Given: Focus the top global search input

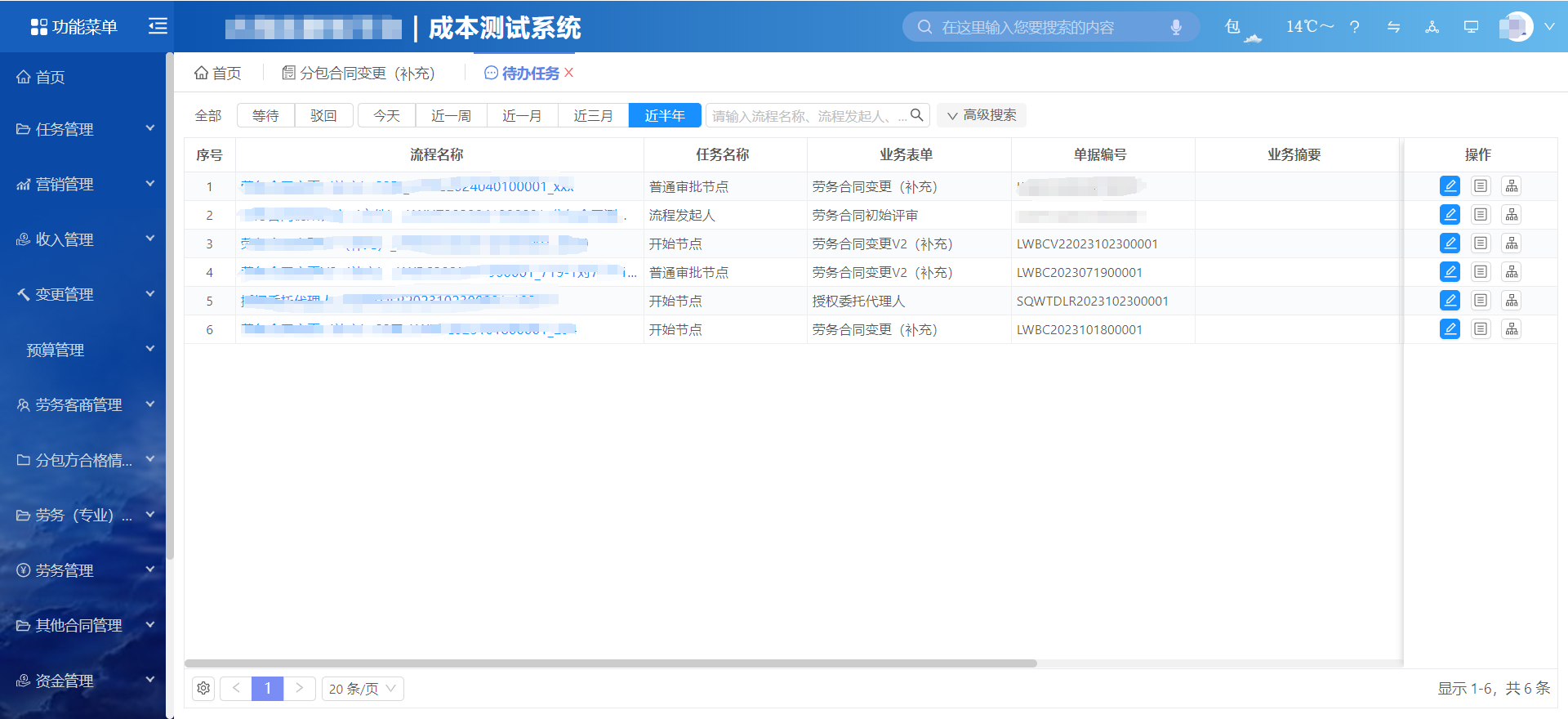Looking at the screenshot, I should coord(1050,27).
